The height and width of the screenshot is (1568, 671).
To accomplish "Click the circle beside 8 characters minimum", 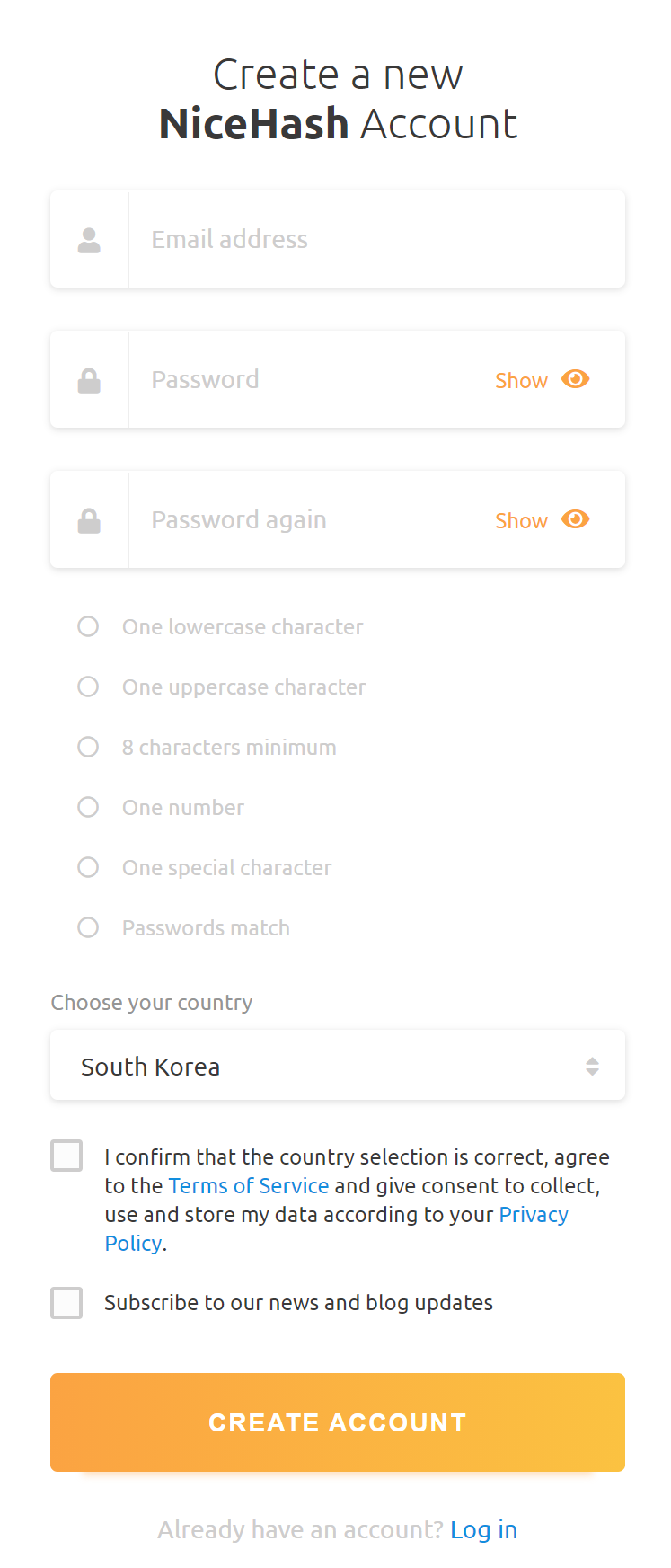I will click(88, 747).
